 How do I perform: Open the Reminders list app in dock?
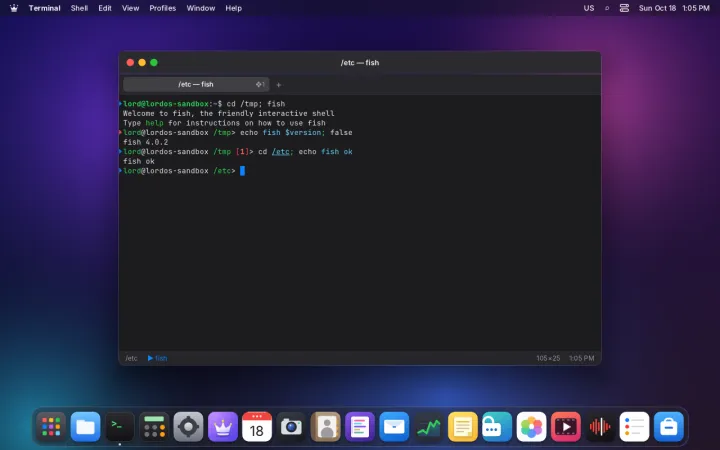(634, 427)
